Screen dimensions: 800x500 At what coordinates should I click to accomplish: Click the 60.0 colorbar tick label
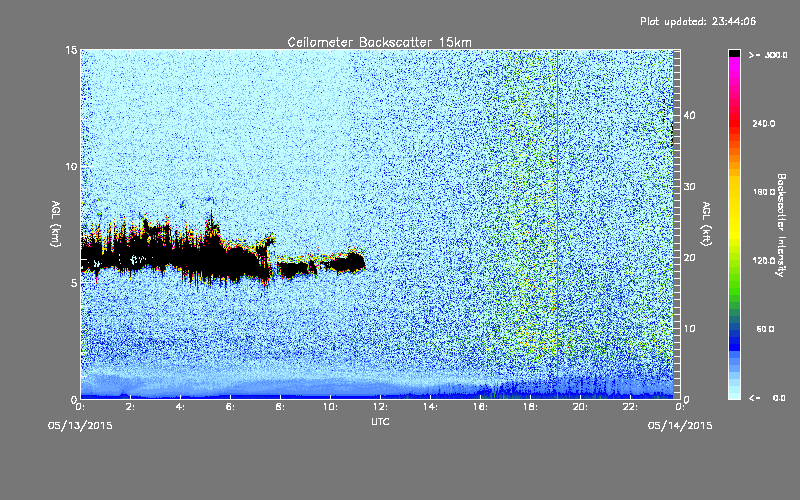tap(765, 329)
